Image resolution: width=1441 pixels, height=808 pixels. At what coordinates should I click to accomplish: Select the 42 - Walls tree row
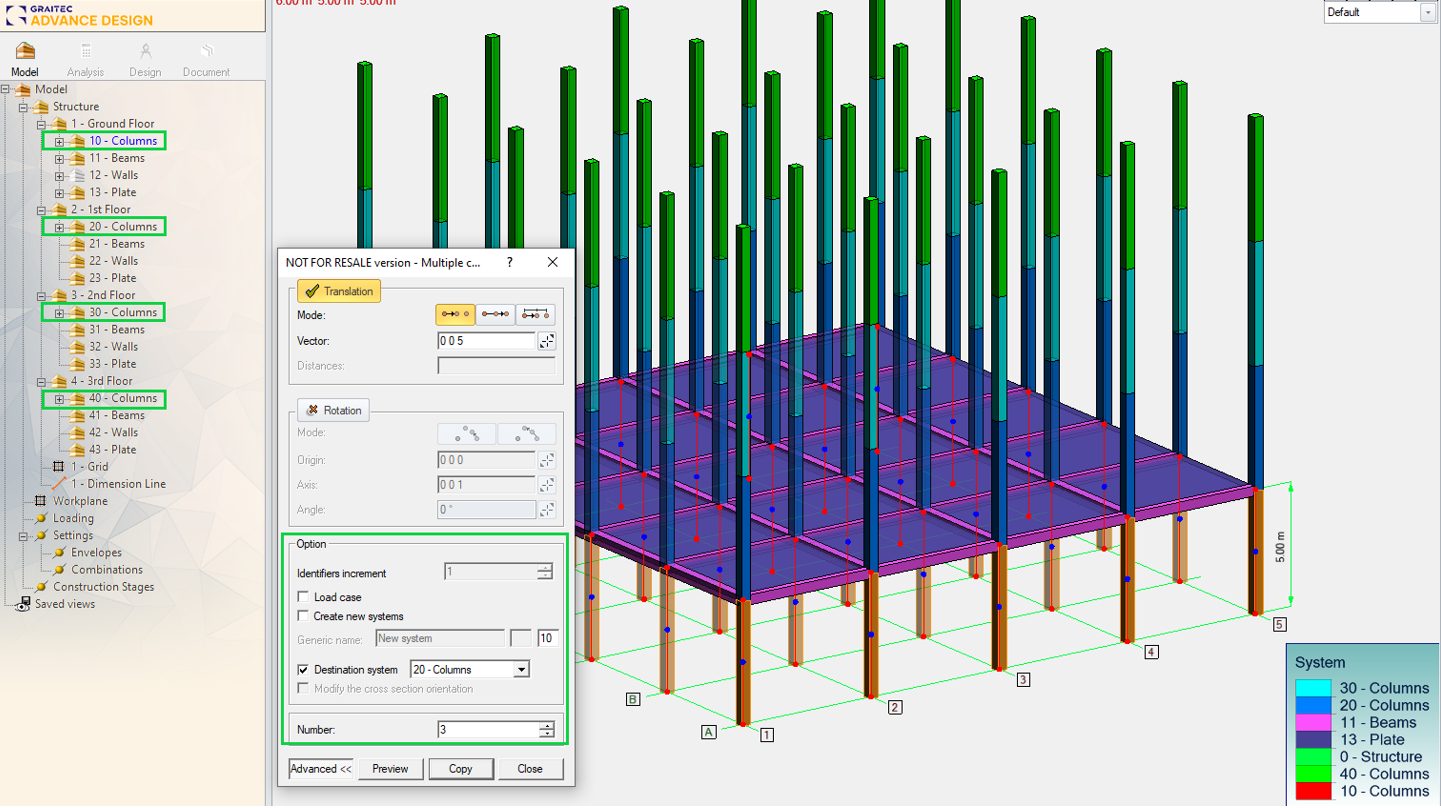(x=114, y=433)
